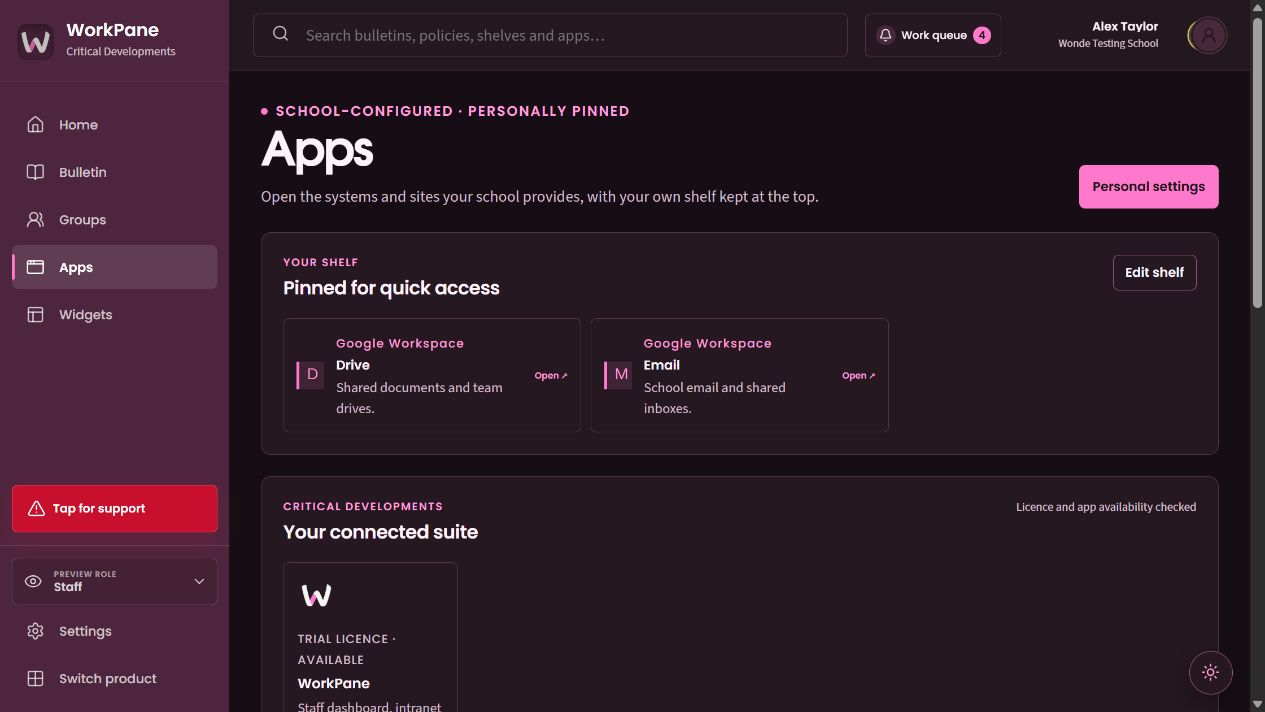Click 'Wonde Testing School' text
This screenshot has height=712, width=1265.
1108,44
